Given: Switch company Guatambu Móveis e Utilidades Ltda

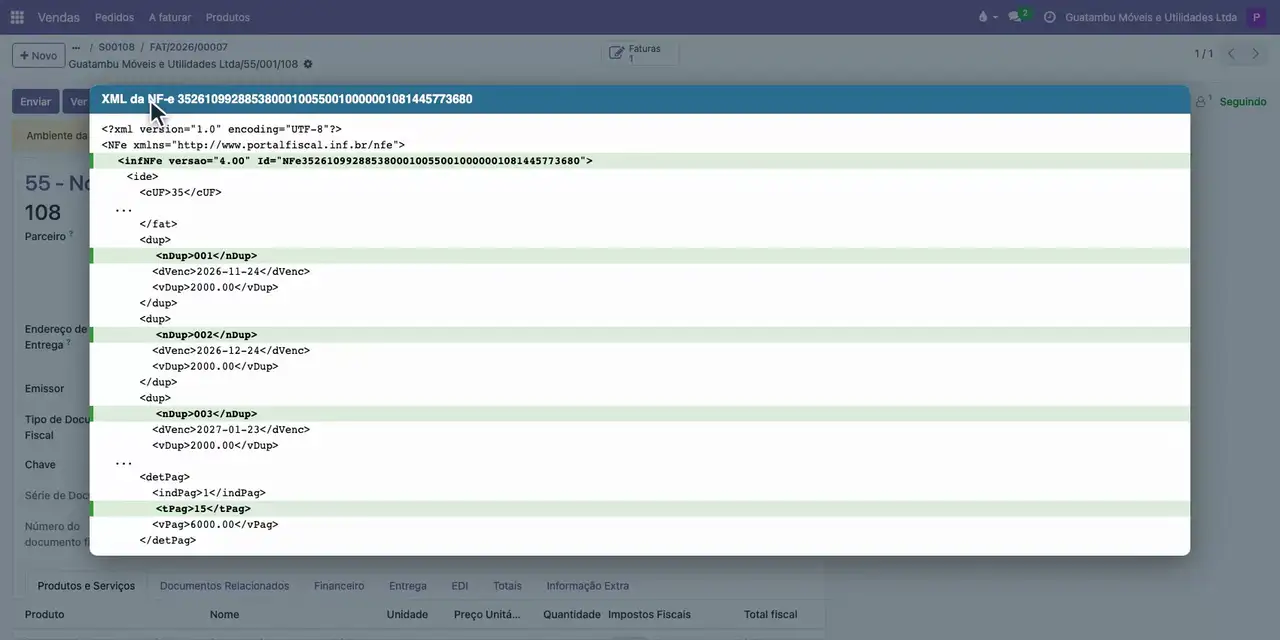Looking at the screenshot, I should (1151, 17).
